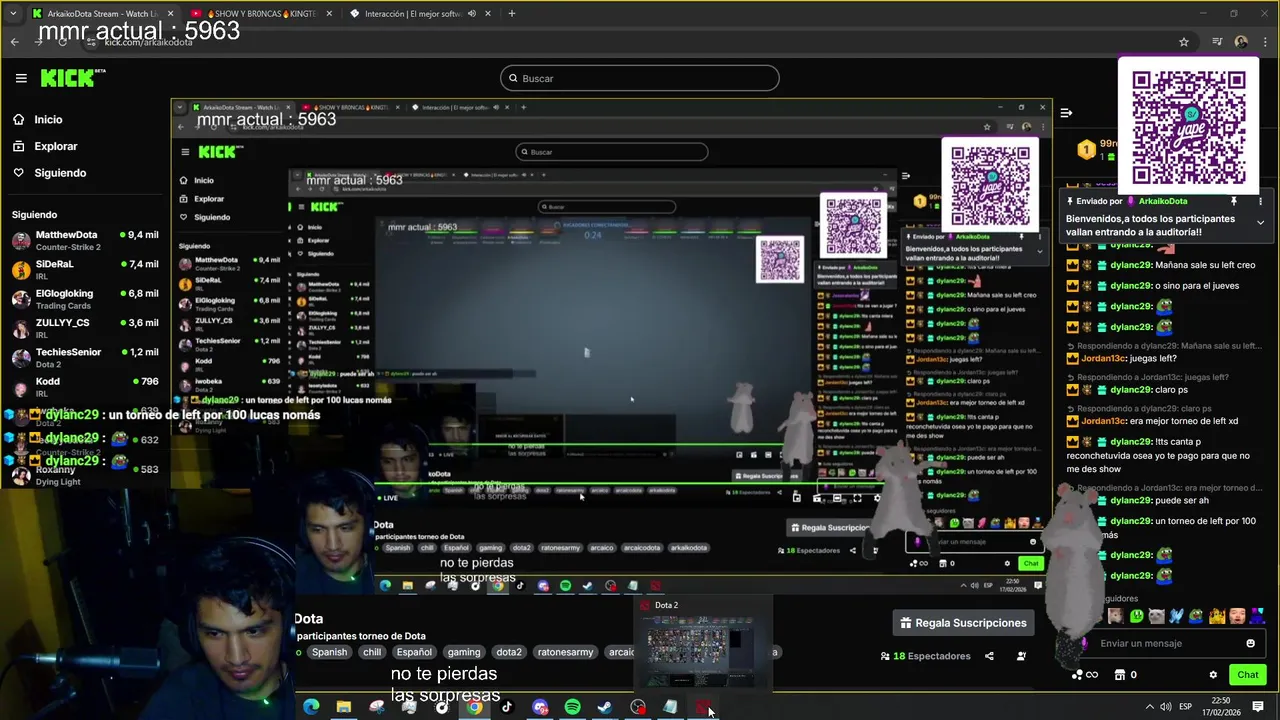The image size is (1280, 720).
Task: Open Spotify from taskbar
Action: point(572,707)
